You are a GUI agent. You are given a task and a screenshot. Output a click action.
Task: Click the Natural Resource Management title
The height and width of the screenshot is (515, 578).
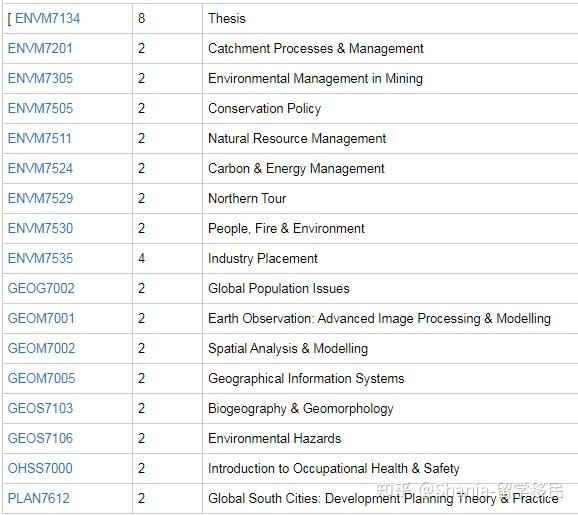(297, 138)
